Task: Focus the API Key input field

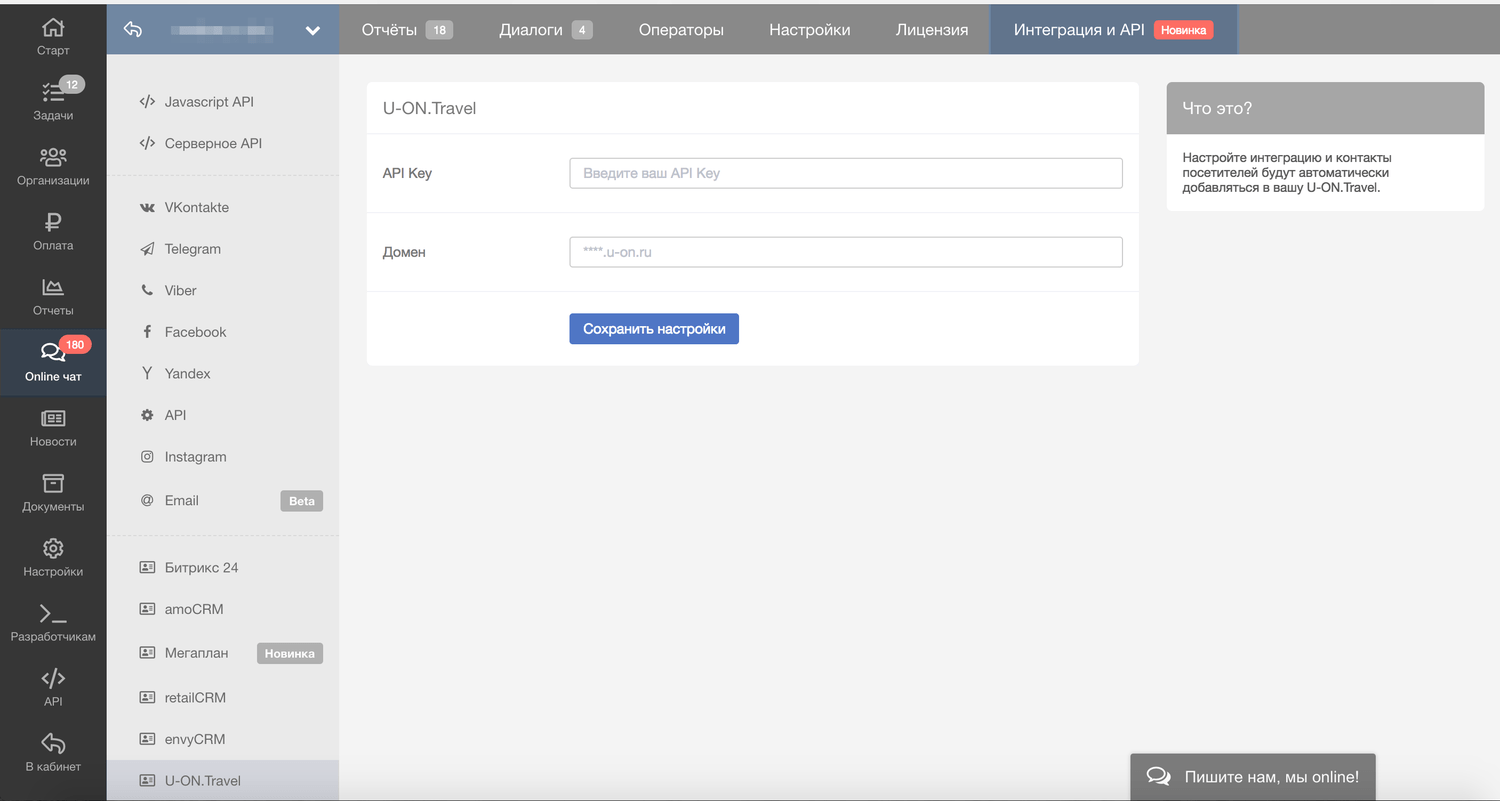Action: point(846,173)
